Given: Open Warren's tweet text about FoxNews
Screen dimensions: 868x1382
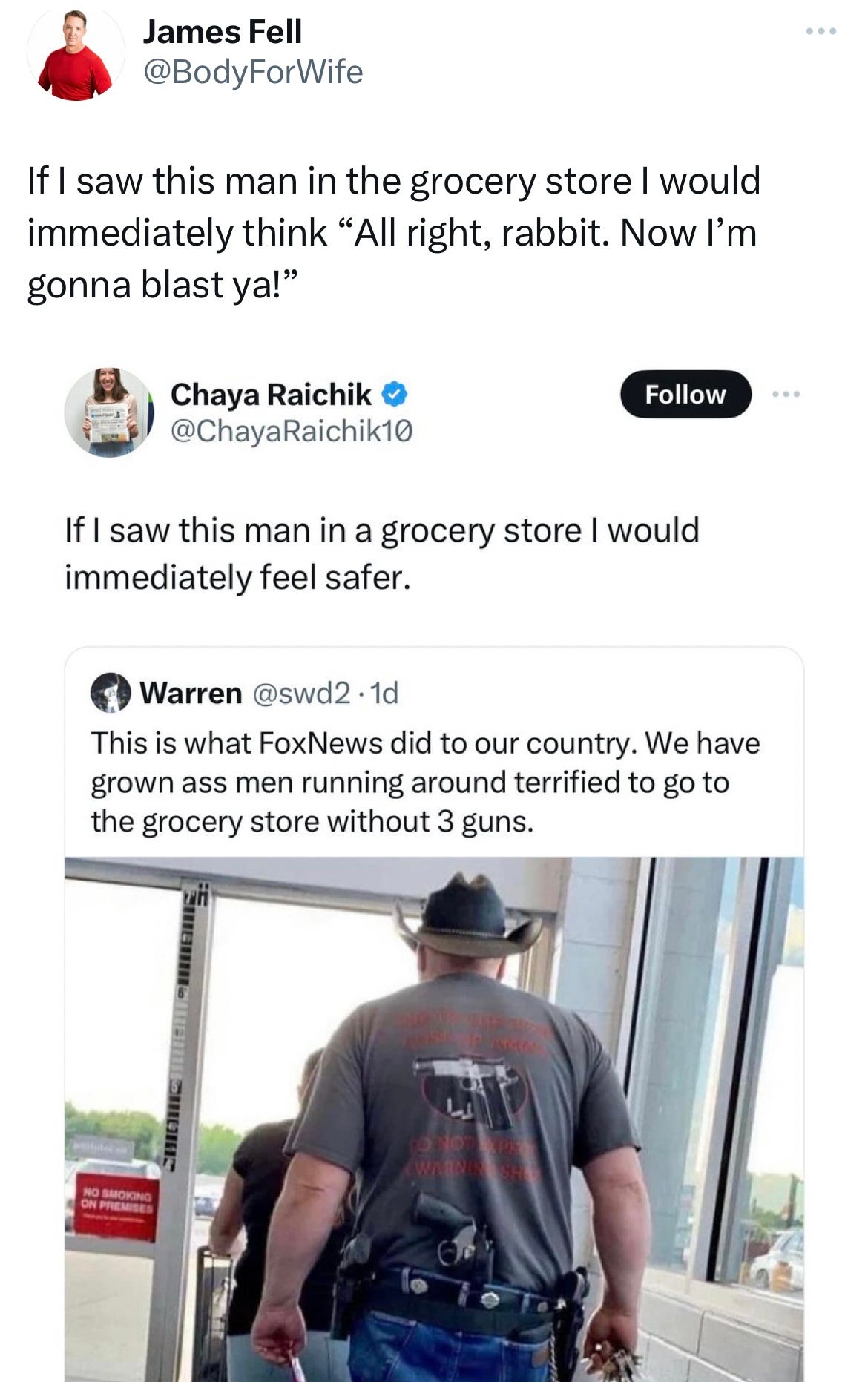Looking at the screenshot, I should (x=425, y=782).
